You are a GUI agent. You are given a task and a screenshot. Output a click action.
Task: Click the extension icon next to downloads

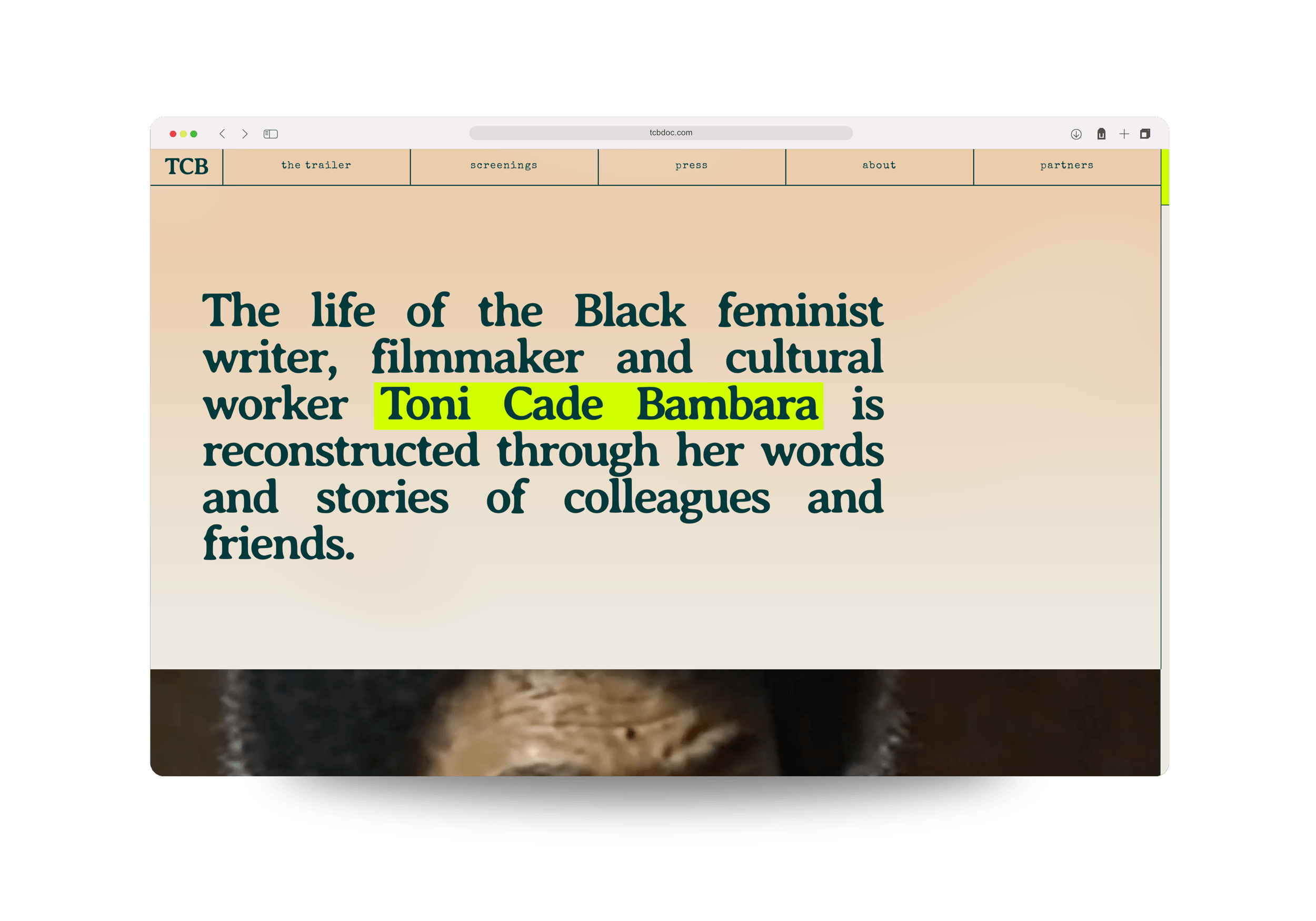(x=1101, y=134)
